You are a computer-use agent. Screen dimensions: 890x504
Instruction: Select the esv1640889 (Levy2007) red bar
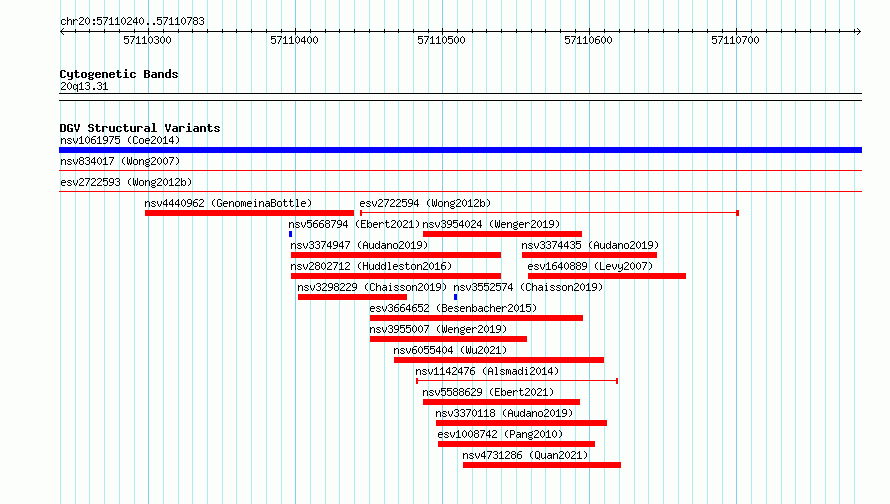(607, 276)
